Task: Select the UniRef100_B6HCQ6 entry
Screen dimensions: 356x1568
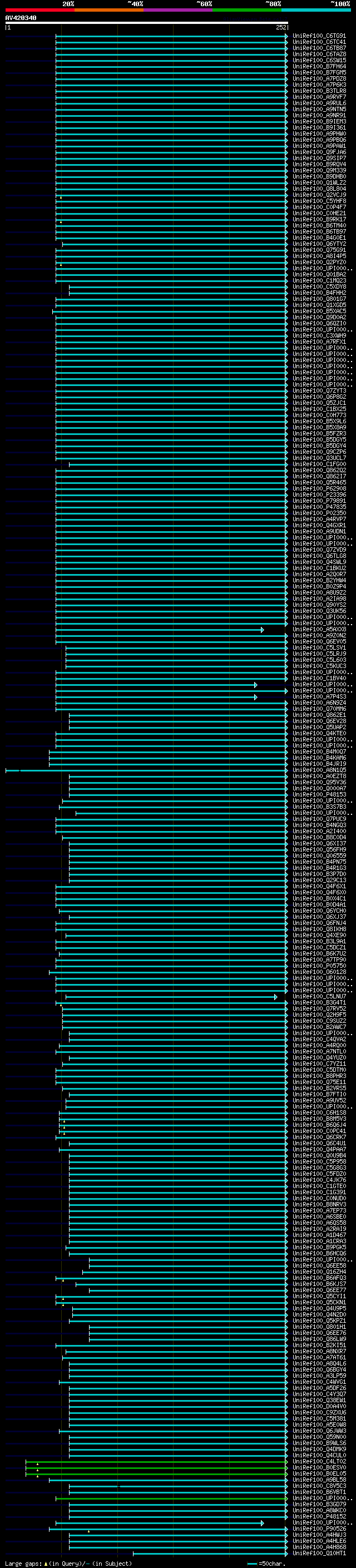Action: [319, 1253]
